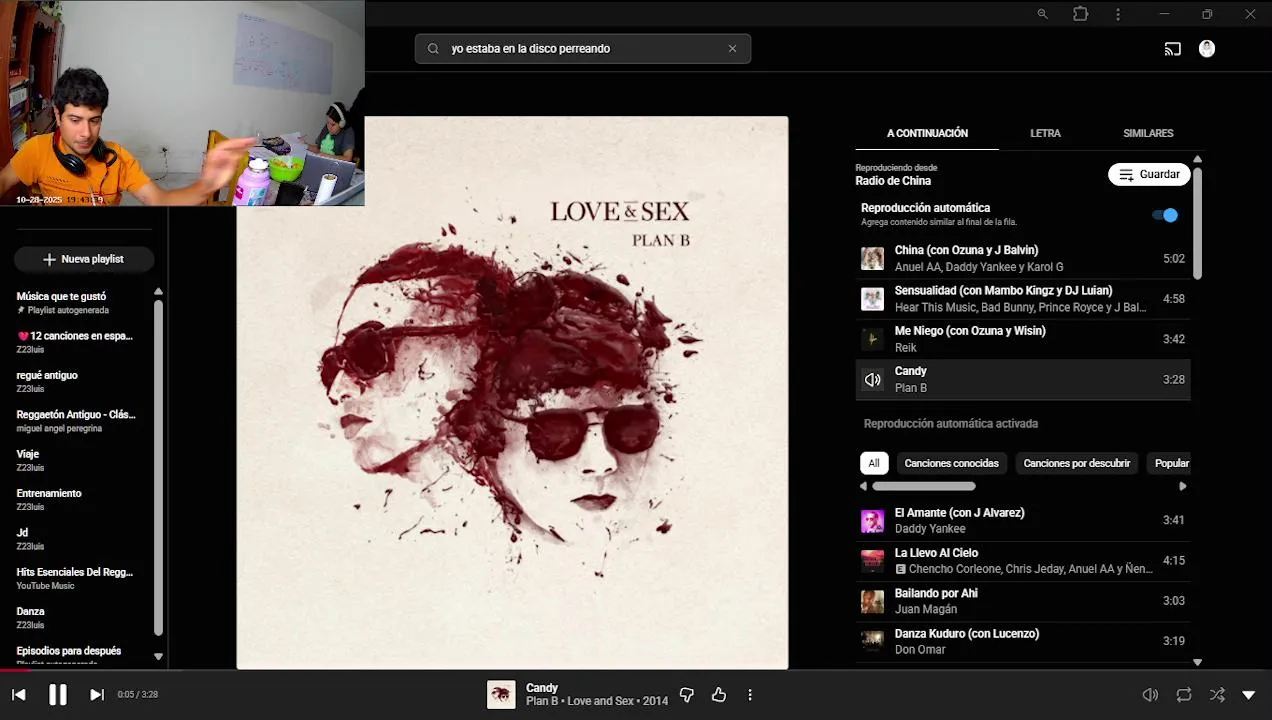Open the cast to device icon
The image size is (1272, 720).
click(1173, 48)
